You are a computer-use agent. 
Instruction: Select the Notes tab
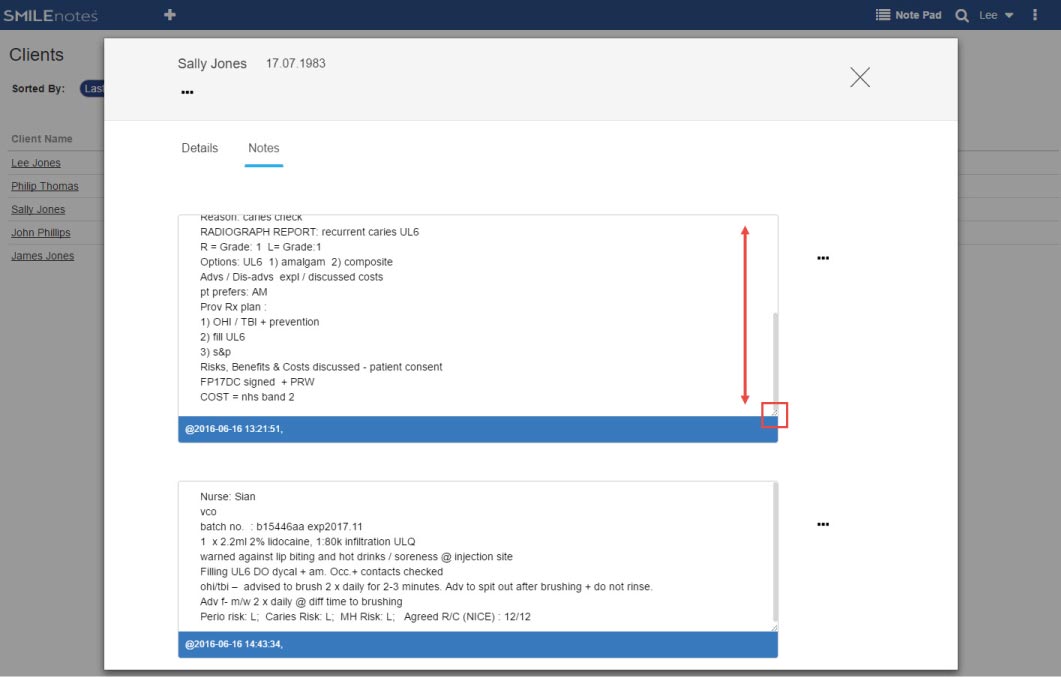pyautogui.click(x=264, y=148)
